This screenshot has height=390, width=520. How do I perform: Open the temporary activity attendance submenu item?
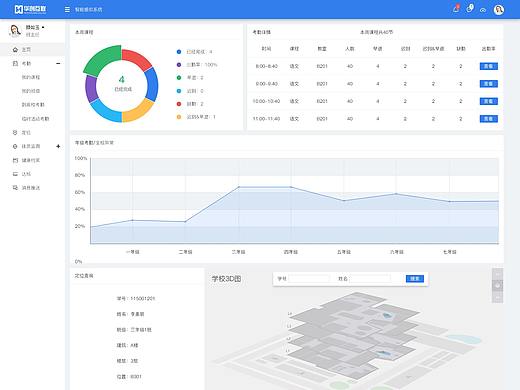click(35, 119)
